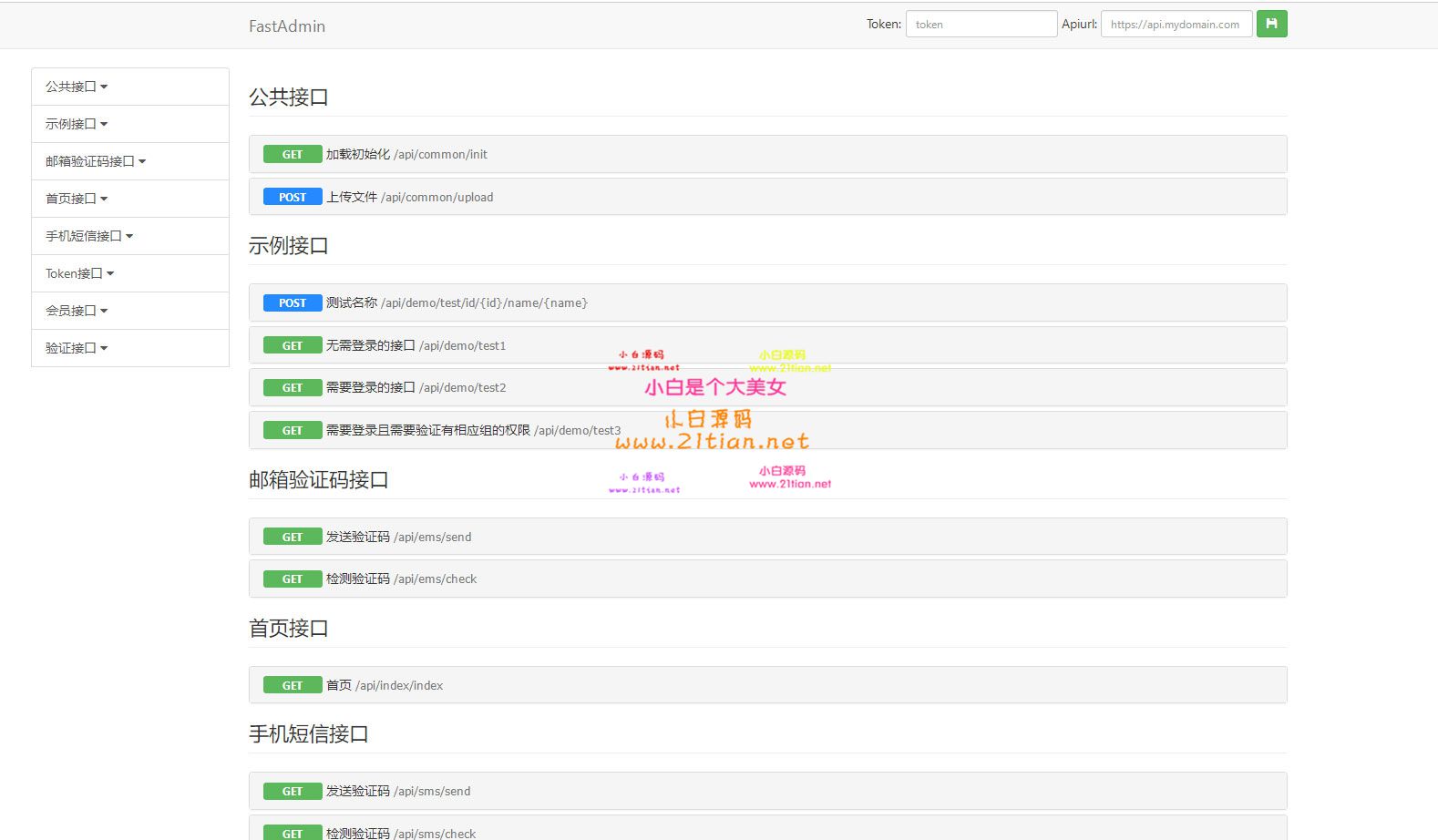Image resolution: width=1438 pixels, height=840 pixels.
Task: Open the 加载初始化 /api/common/init row
Action: [x=767, y=154]
